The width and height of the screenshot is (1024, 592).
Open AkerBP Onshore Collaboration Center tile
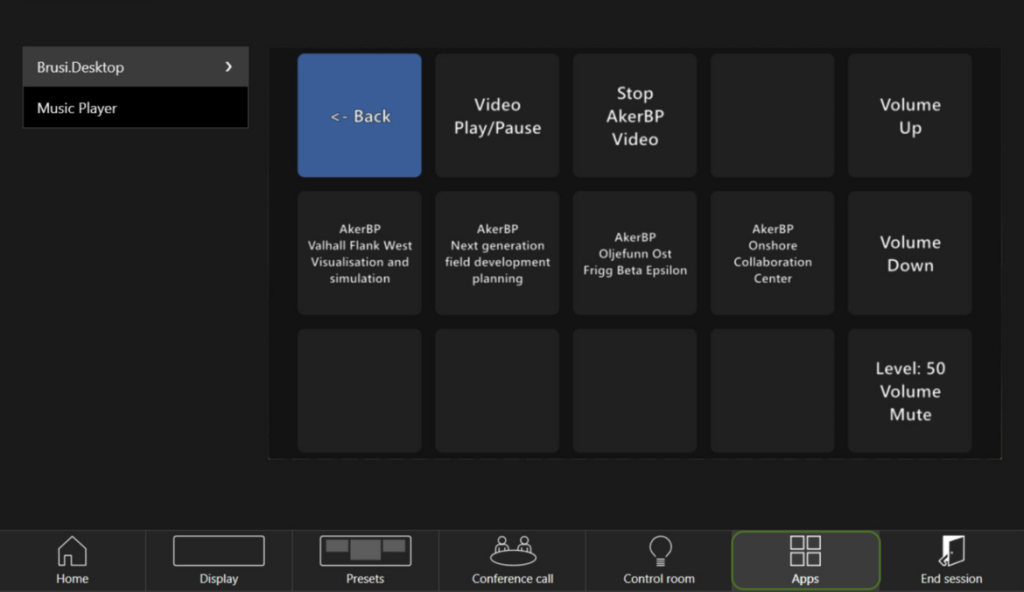point(772,254)
